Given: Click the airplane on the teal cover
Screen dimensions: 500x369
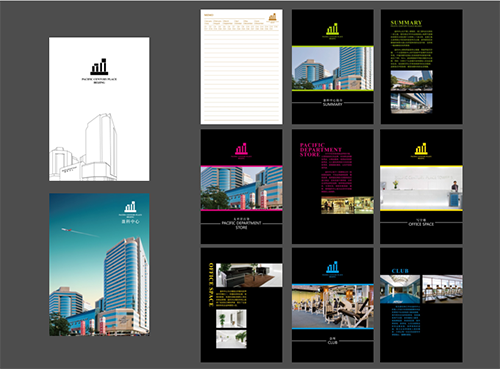Looking at the screenshot, I should [x=68, y=230].
